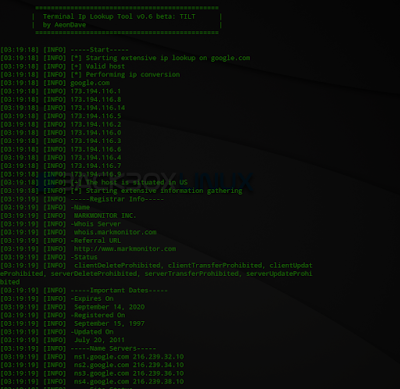Click the word 'clientDeleteProhibited'
The height and width of the screenshot is (389, 400).
click(117, 266)
